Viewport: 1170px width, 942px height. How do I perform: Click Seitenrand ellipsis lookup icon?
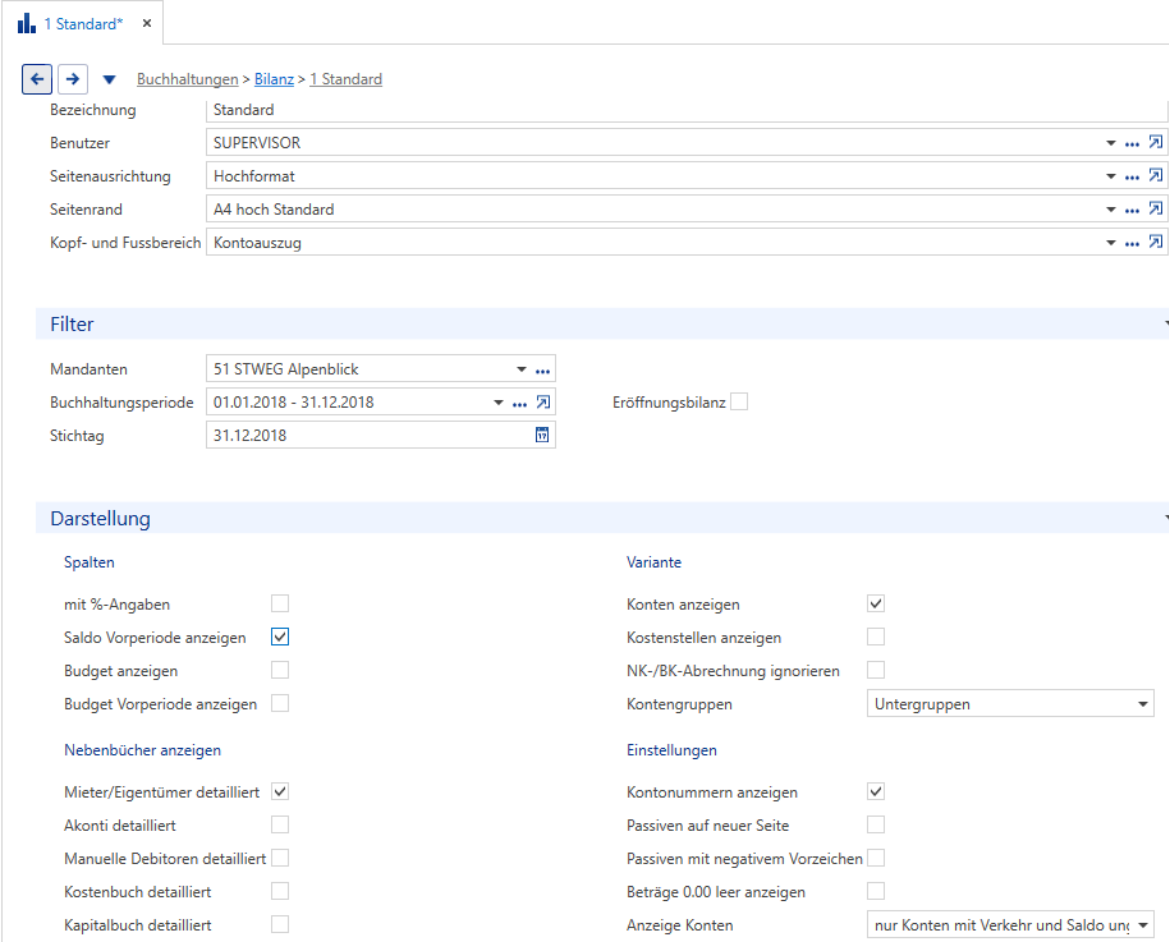1132,210
